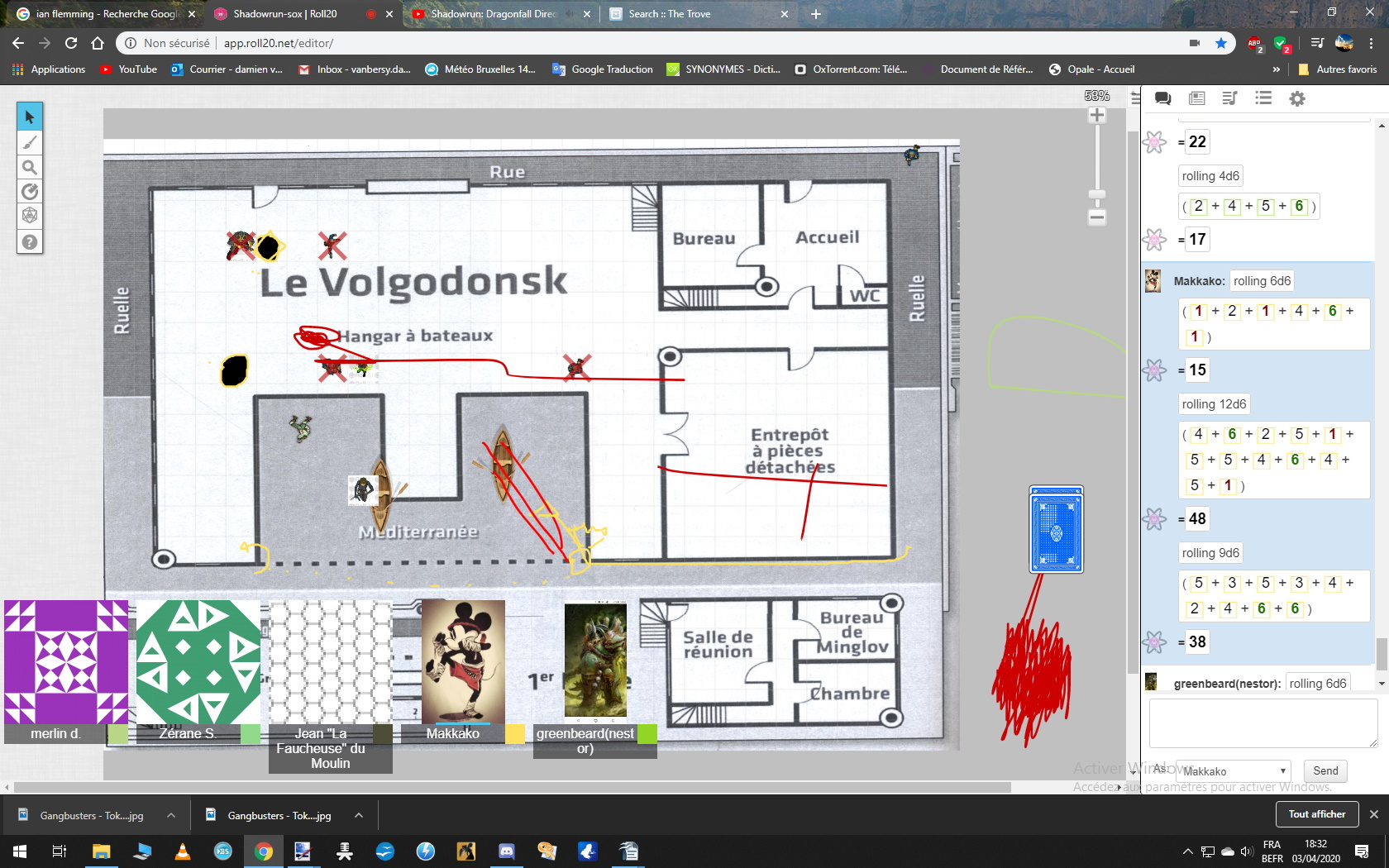
Task: Open the question mark Help tool
Action: click(x=30, y=241)
